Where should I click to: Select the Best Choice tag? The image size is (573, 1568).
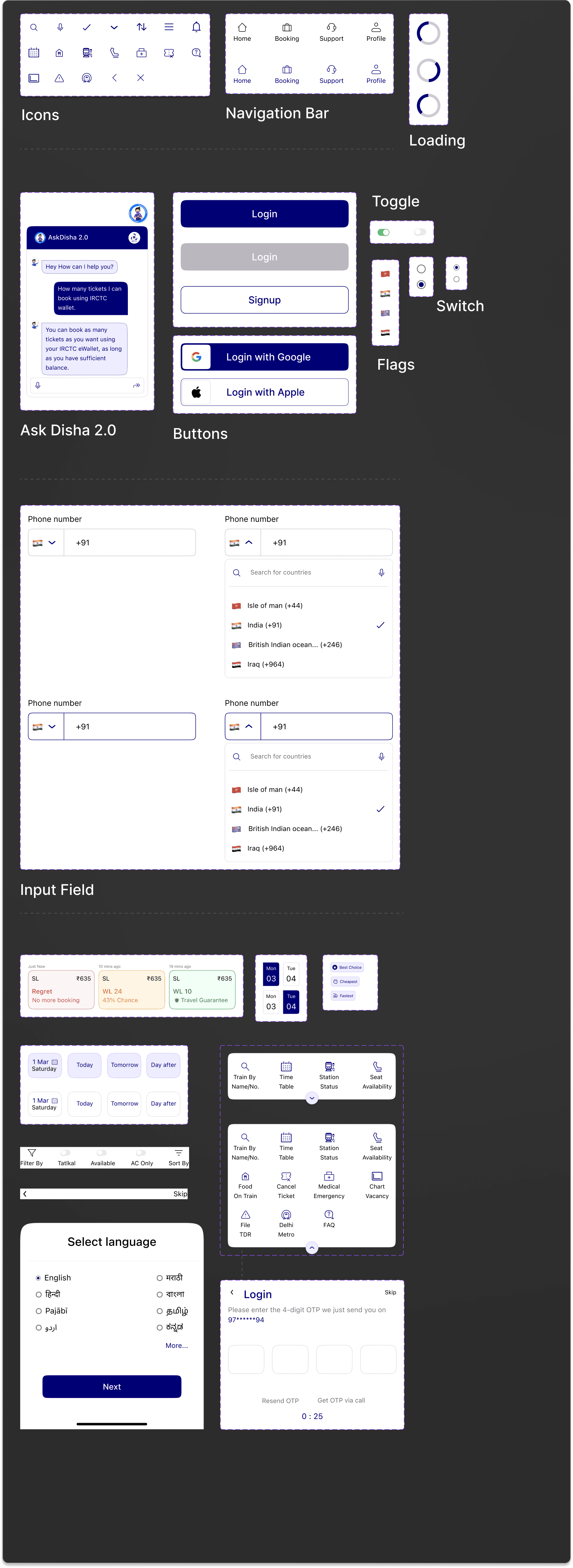click(x=347, y=967)
